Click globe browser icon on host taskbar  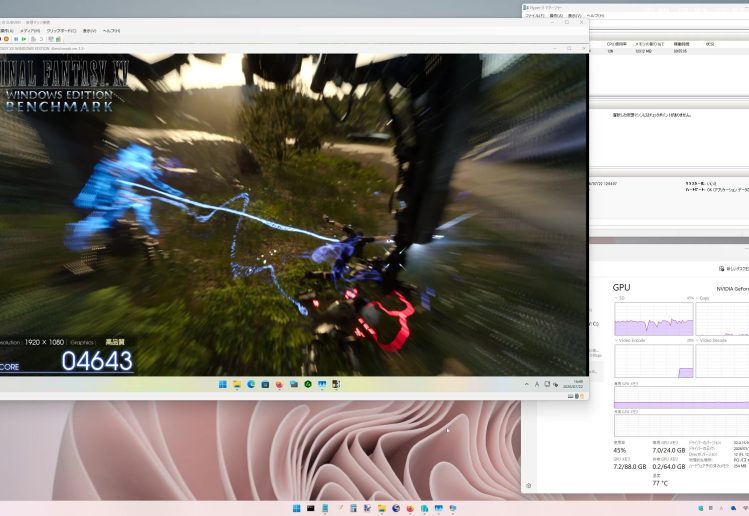pos(396,508)
